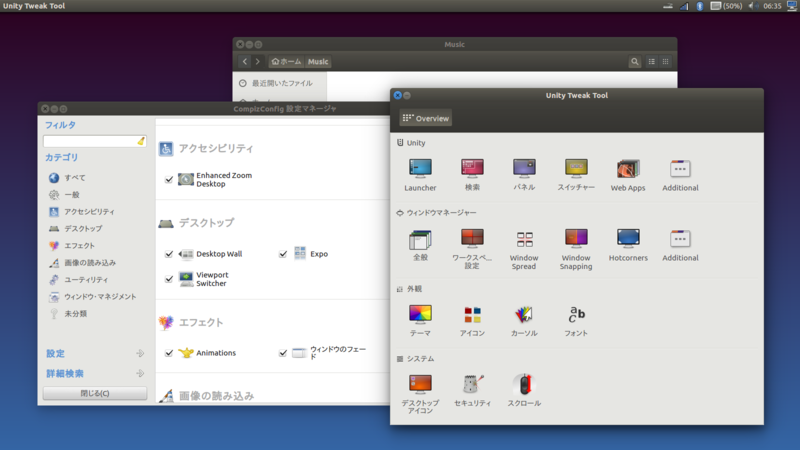Toggle Expo plugin checkbox

(x=283, y=254)
